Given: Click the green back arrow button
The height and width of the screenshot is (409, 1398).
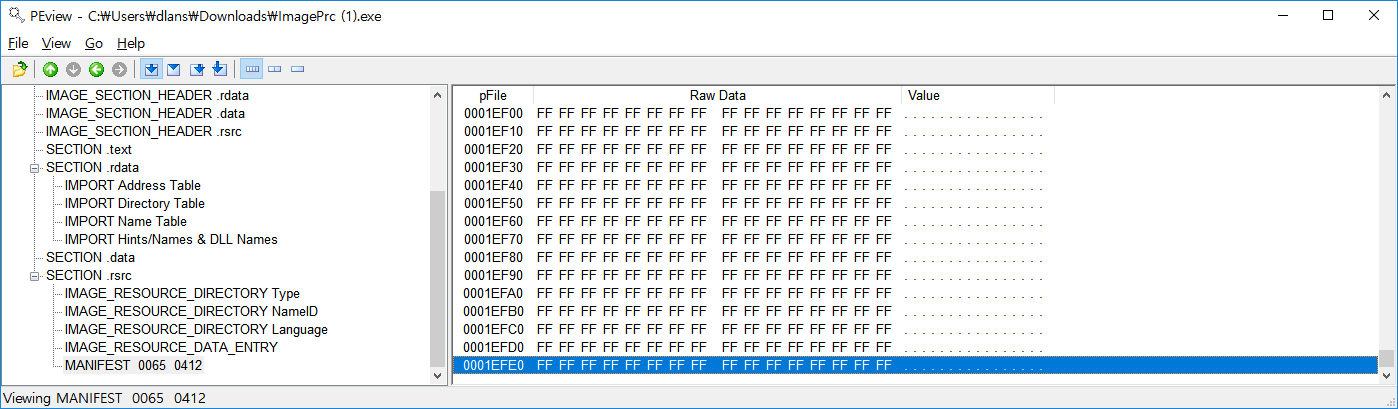Looking at the screenshot, I should [96, 69].
